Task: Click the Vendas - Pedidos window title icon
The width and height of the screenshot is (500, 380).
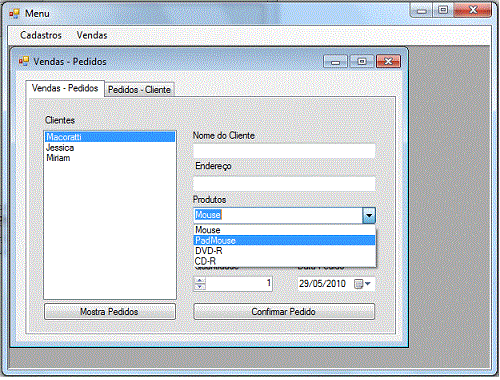Action: 24,61
